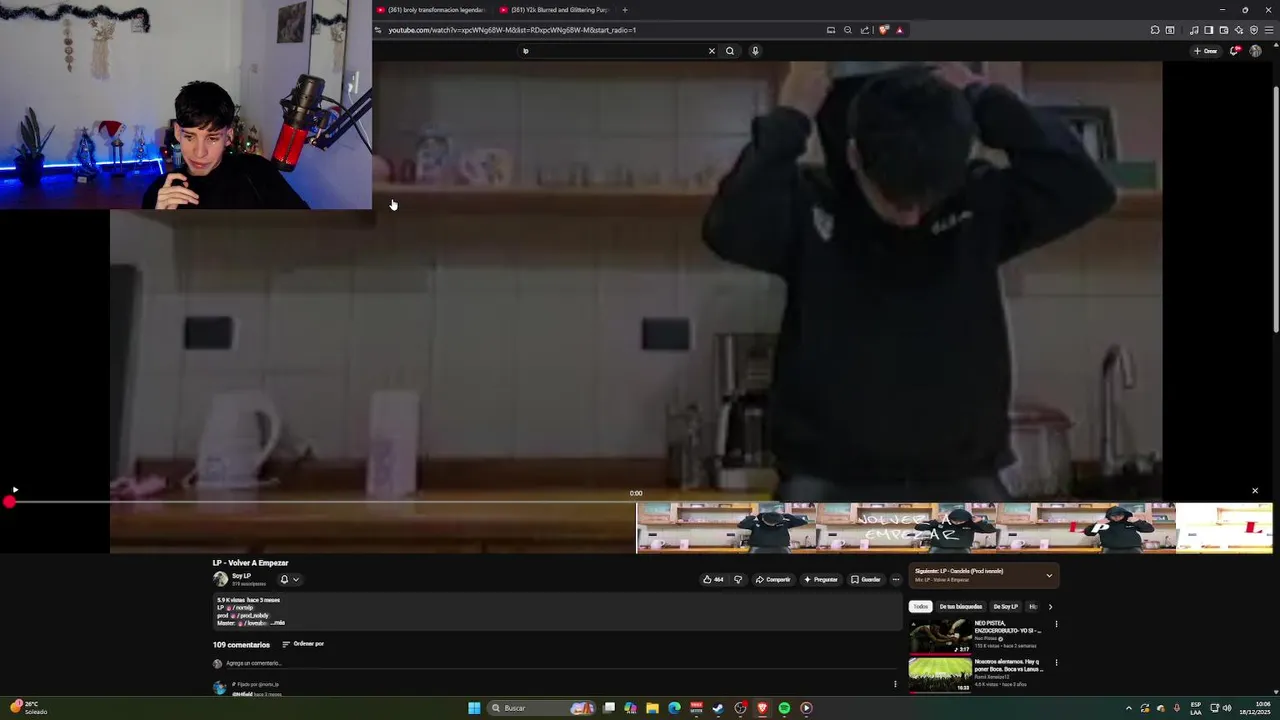Viewport: 1280px width, 720px height.
Task: Open Brave browser from the taskbar
Action: click(x=762, y=708)
